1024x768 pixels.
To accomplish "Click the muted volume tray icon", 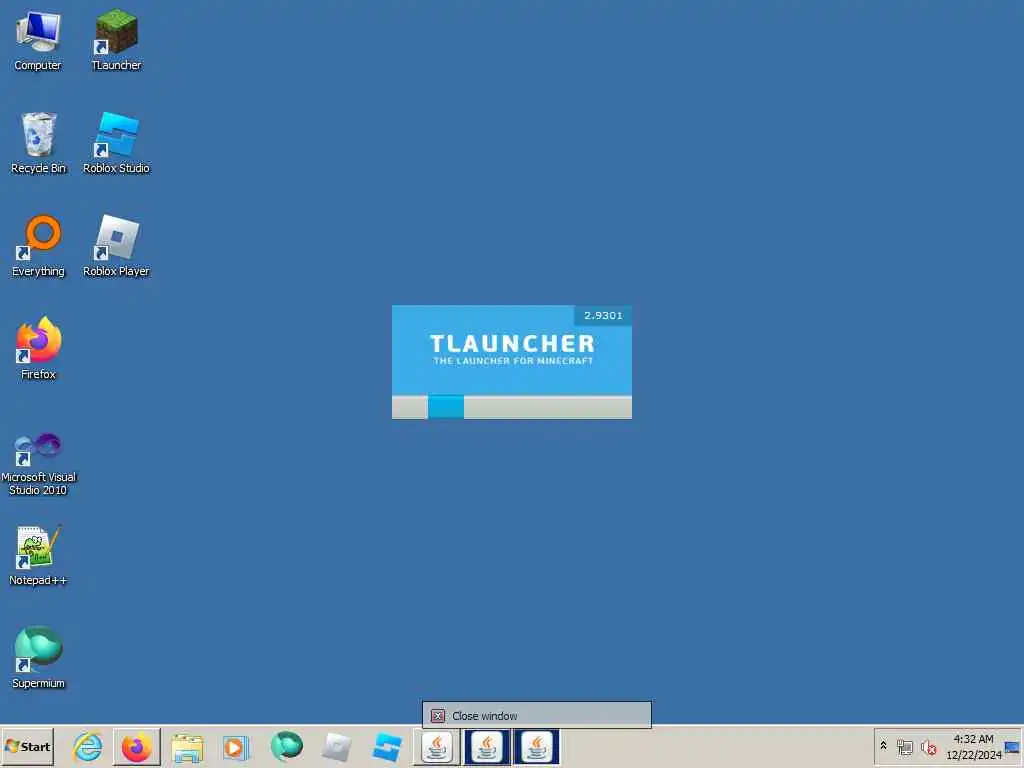I will 929,746.
